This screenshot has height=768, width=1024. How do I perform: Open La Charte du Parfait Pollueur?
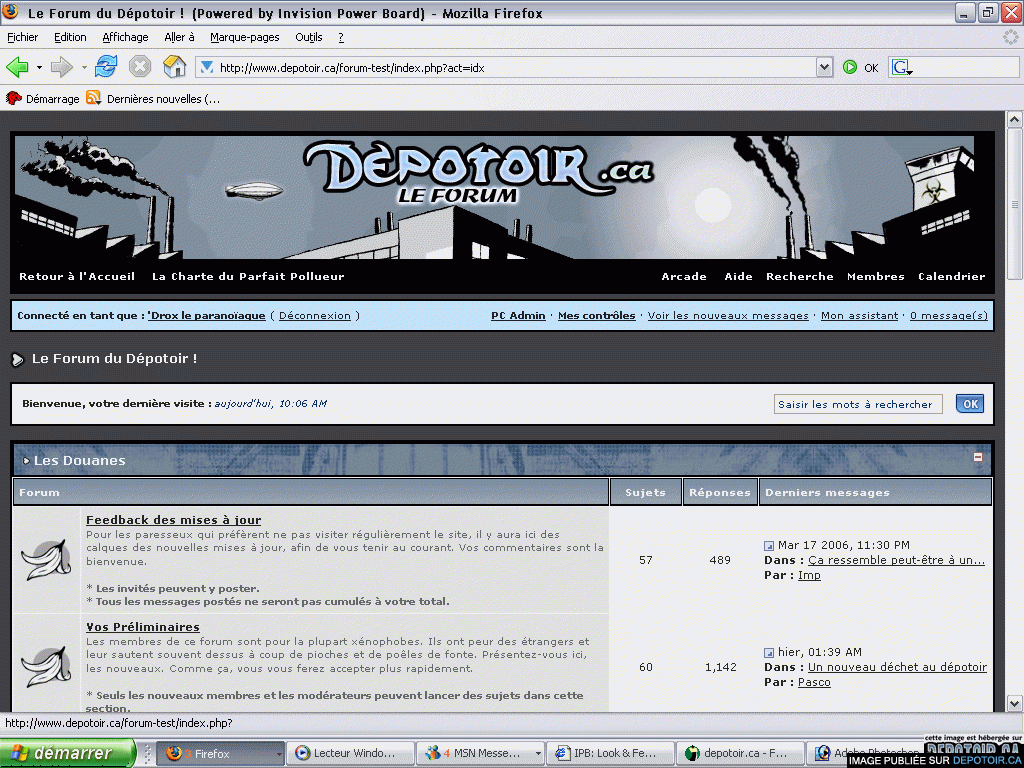[x=248, y=276]
